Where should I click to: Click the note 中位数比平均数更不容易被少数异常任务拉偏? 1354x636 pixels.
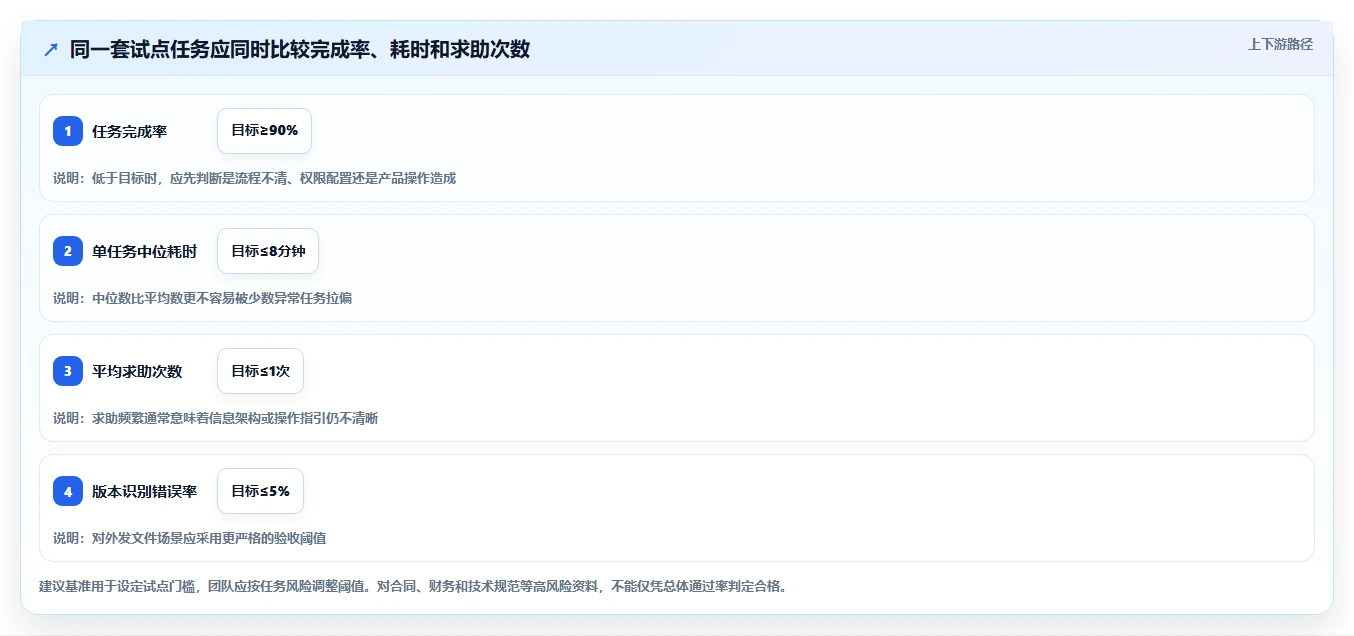click(202, 298)
